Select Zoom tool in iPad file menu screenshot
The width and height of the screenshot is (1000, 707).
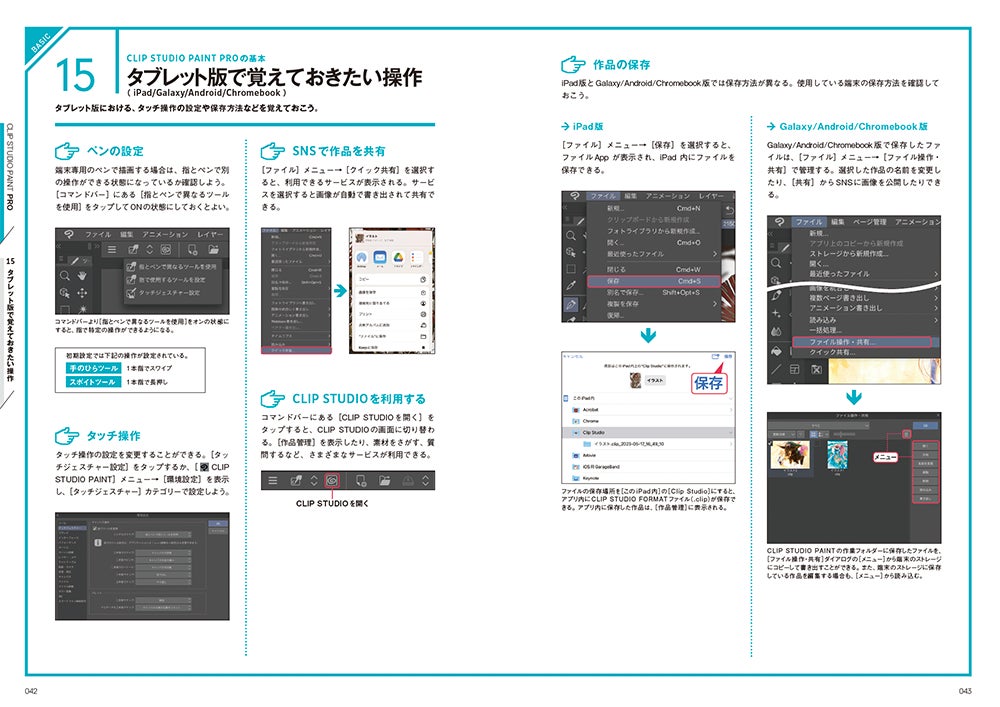(x=571, y=235)
